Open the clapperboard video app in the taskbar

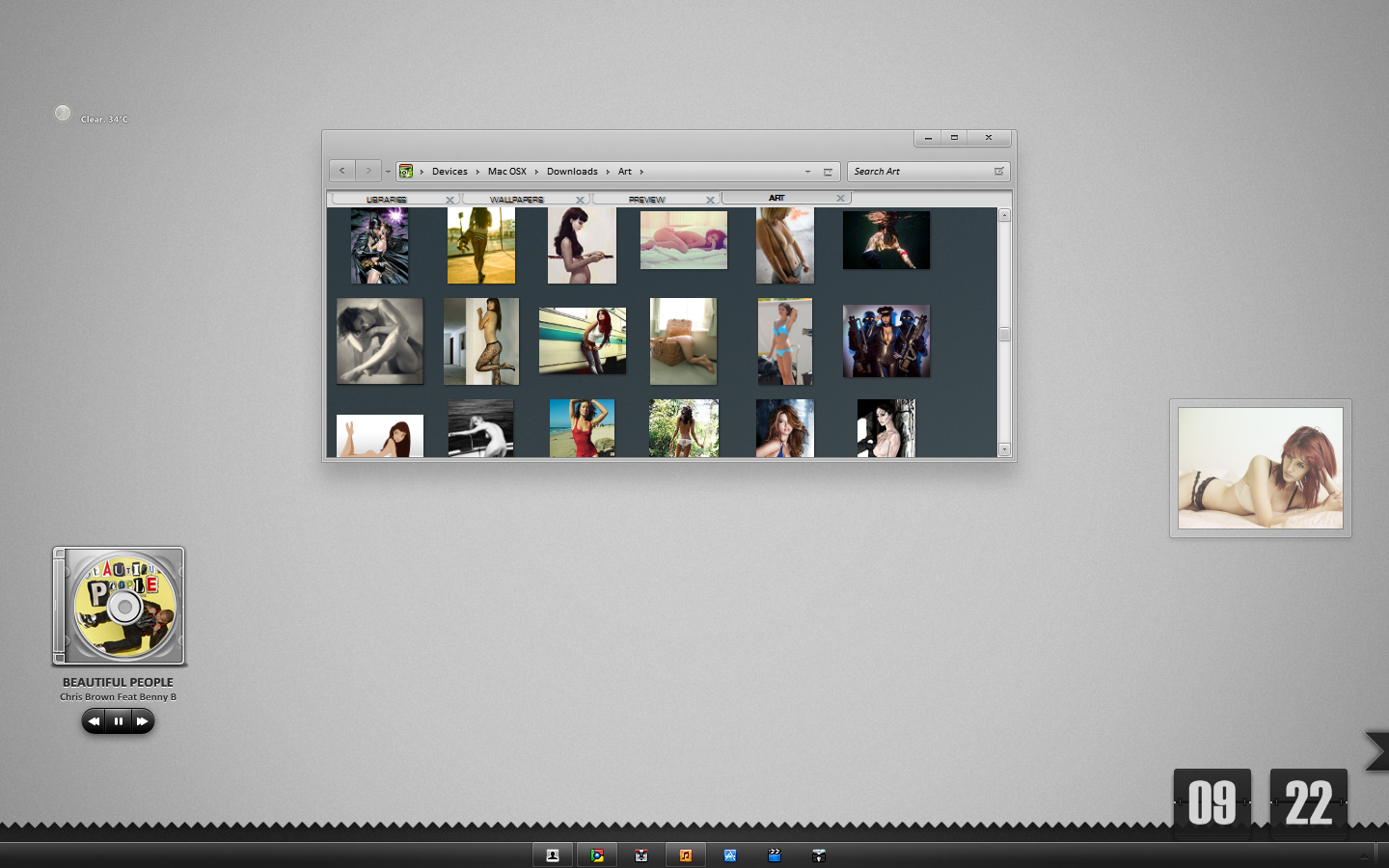tap(775, 855)
